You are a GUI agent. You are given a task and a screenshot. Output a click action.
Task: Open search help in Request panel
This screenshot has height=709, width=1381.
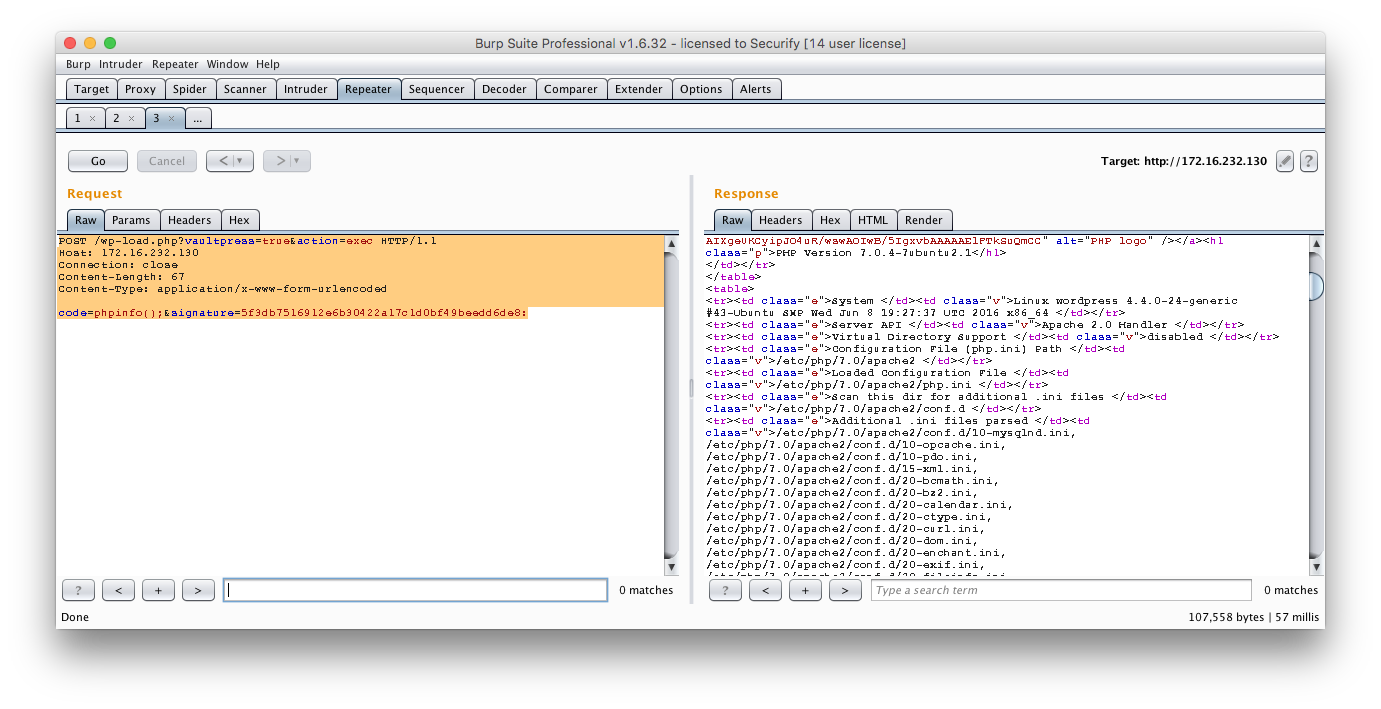point(78,590)
